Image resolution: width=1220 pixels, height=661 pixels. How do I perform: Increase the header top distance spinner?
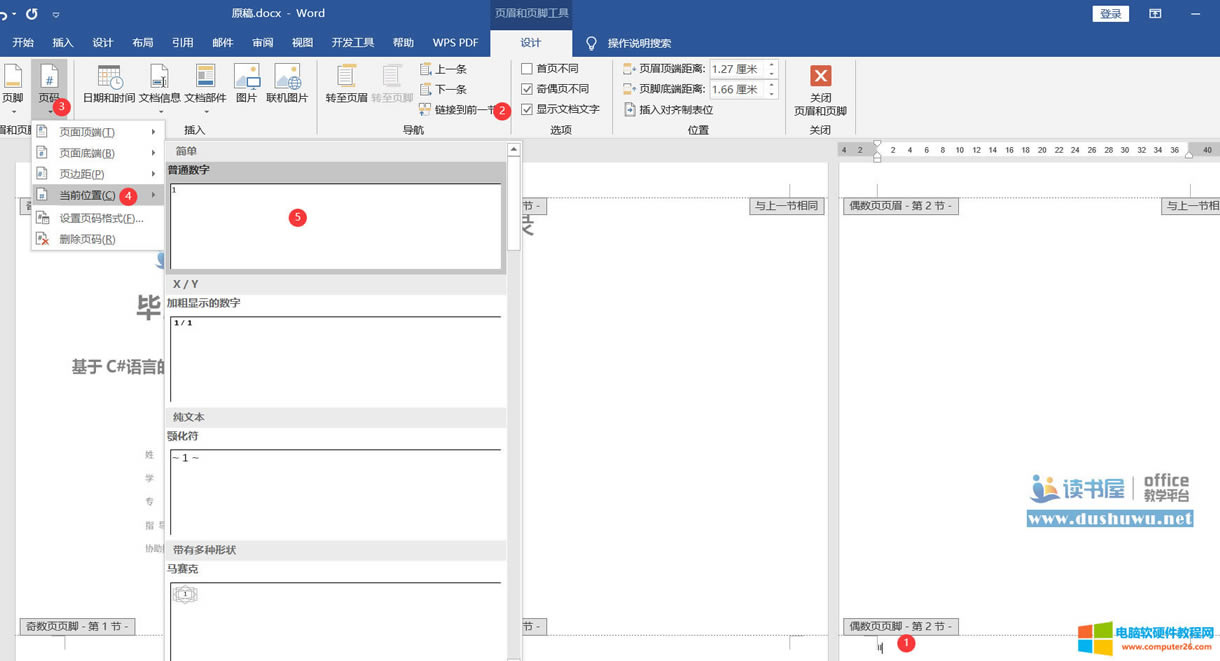[772, 65]
